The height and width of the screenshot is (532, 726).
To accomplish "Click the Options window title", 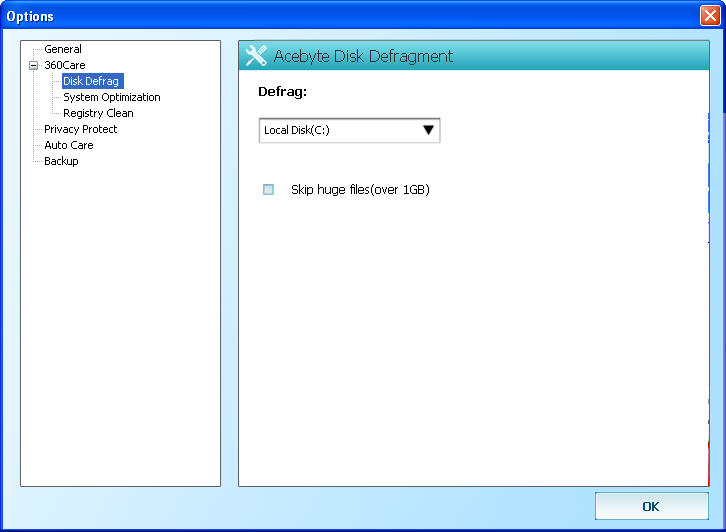I will coord(30,16).
